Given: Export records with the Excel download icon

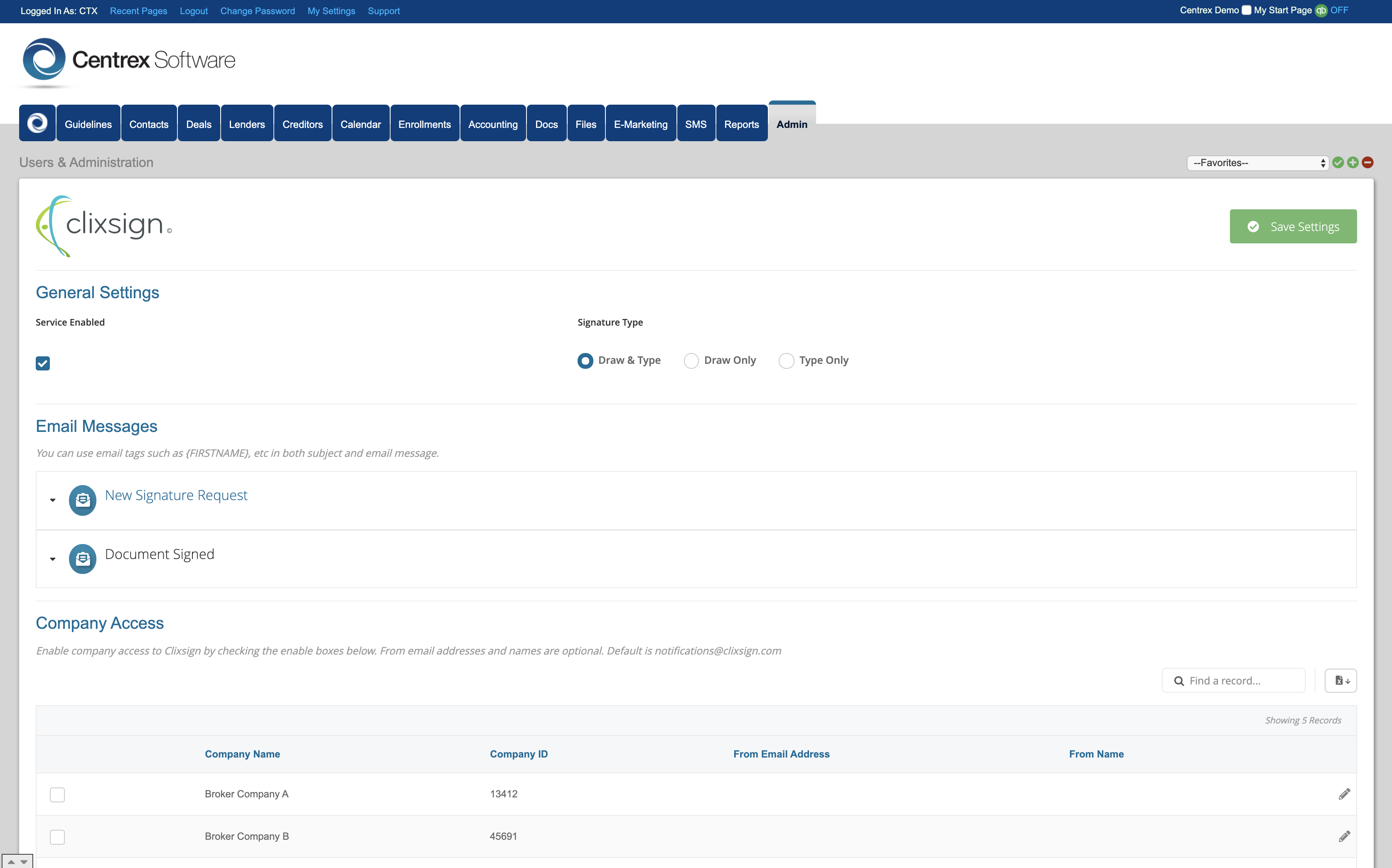Looking at the screenshot, I should point(1340,680).
